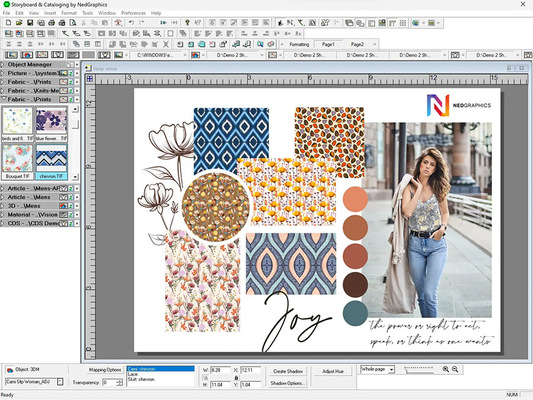
Task: Open the Format menu
Action: pos(69,13)
